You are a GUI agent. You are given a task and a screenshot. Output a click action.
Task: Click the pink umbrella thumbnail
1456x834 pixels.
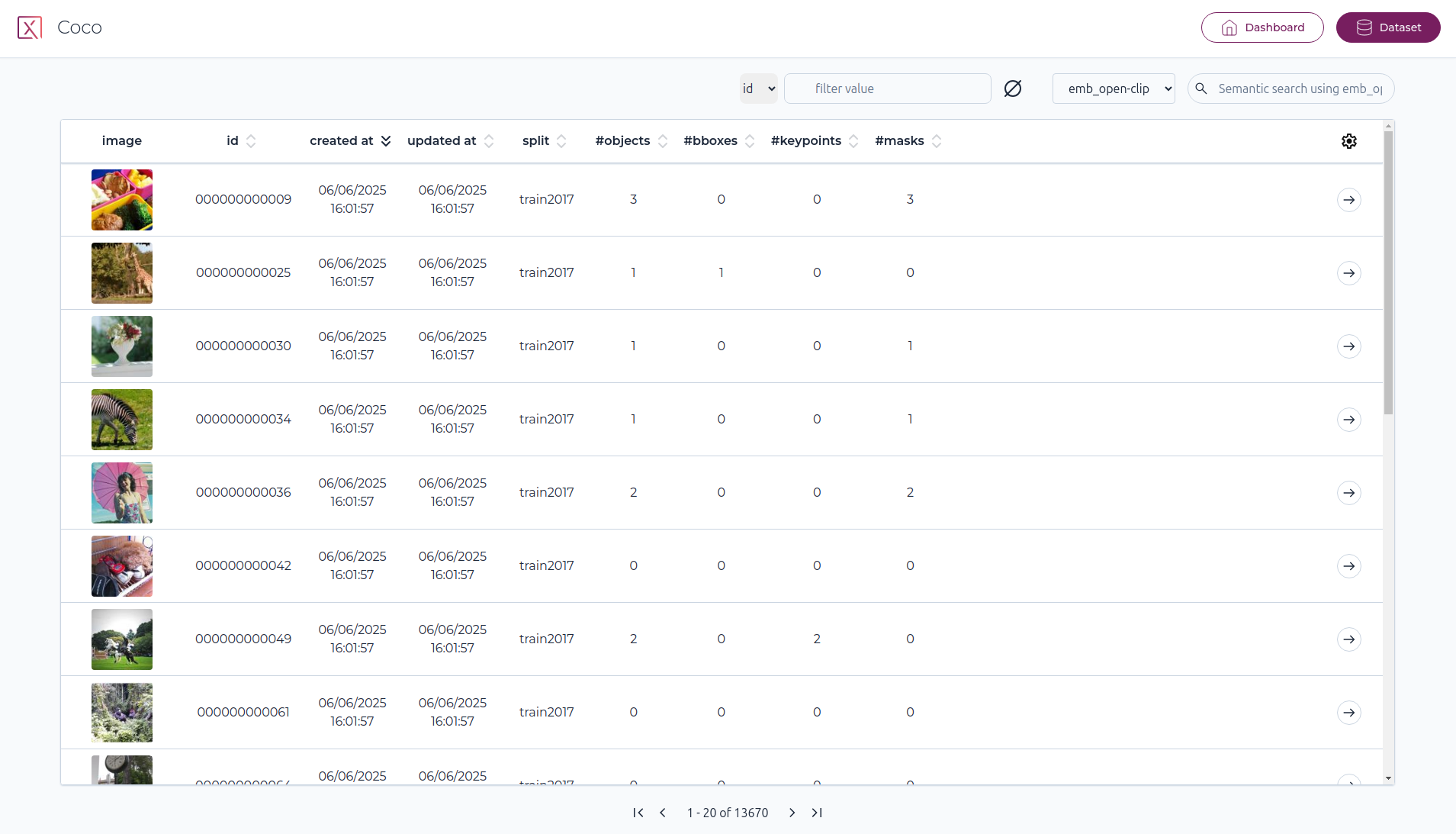coord(122,493)
